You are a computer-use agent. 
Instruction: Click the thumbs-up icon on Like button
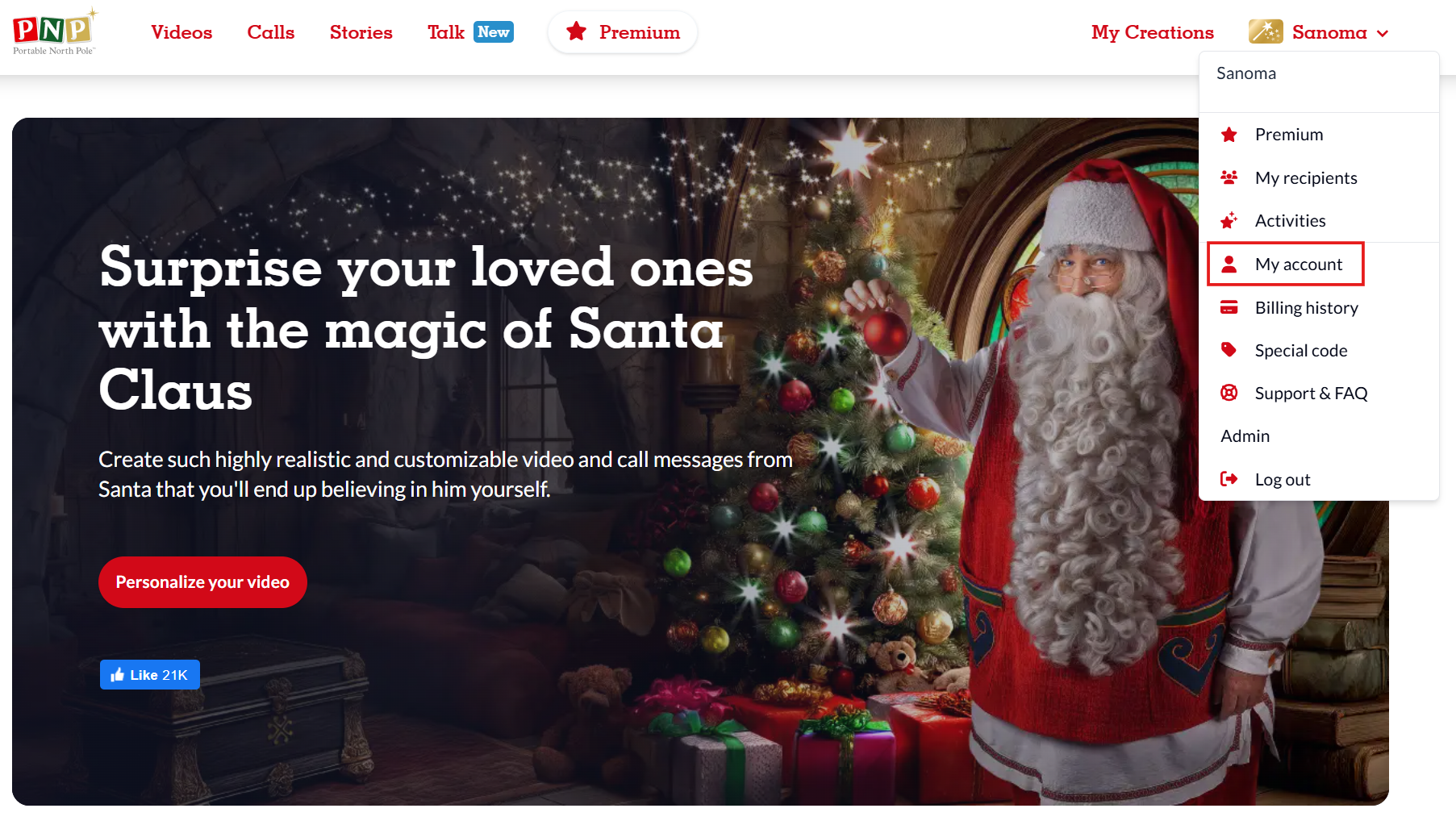pos(118,675)
